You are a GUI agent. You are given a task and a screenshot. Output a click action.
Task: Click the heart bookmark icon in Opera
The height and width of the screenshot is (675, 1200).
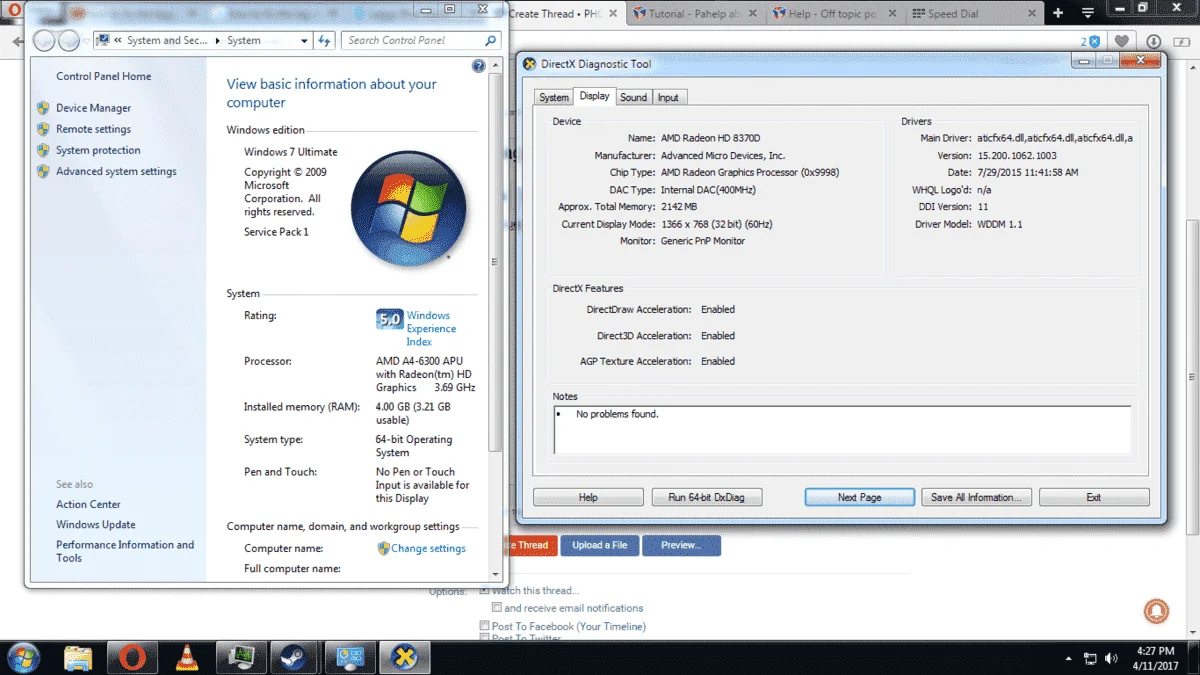coord(1123,41)
